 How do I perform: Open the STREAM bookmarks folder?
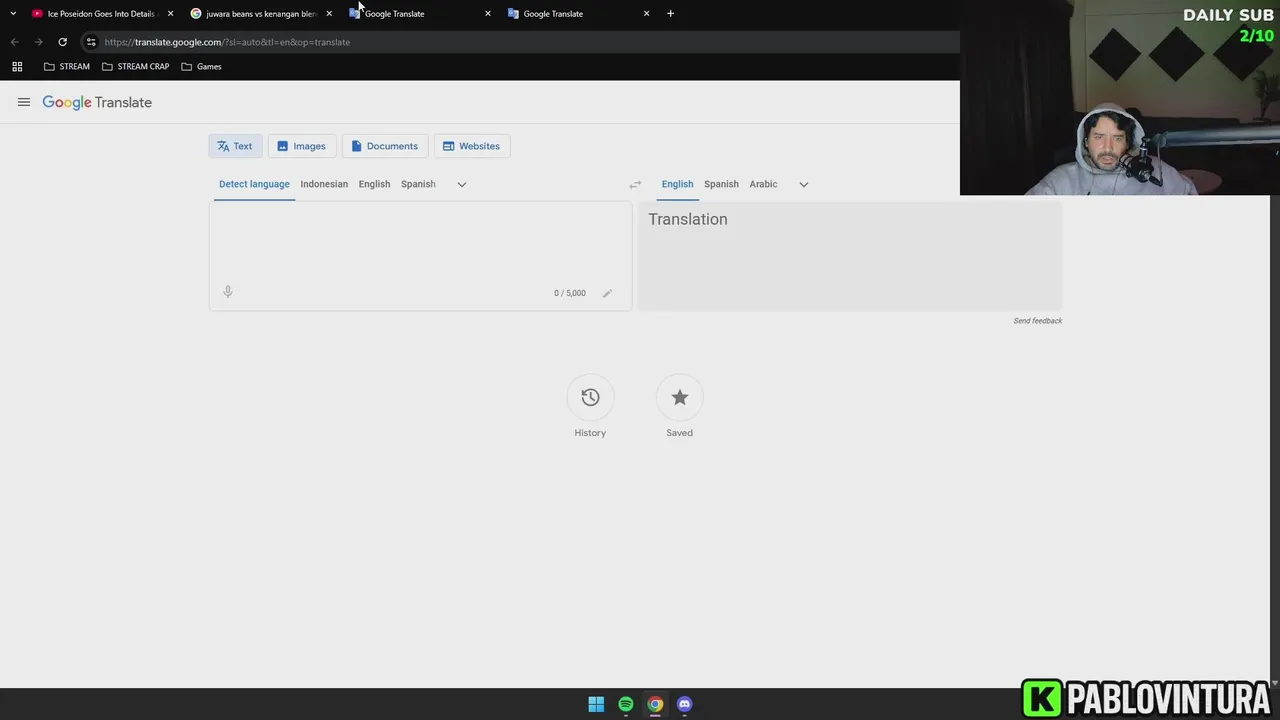[66, 67]
